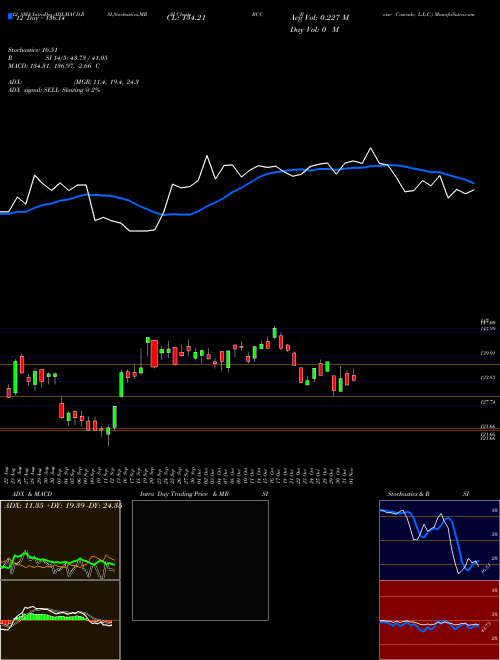
Task: Click the lowest candlestick with the long lower wick
Action: pos(108,434)
